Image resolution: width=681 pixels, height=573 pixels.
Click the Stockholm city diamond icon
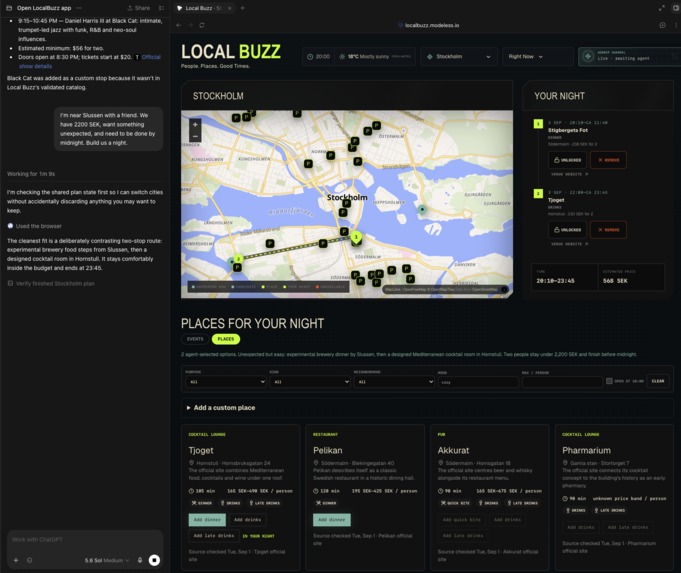point(430,56)
